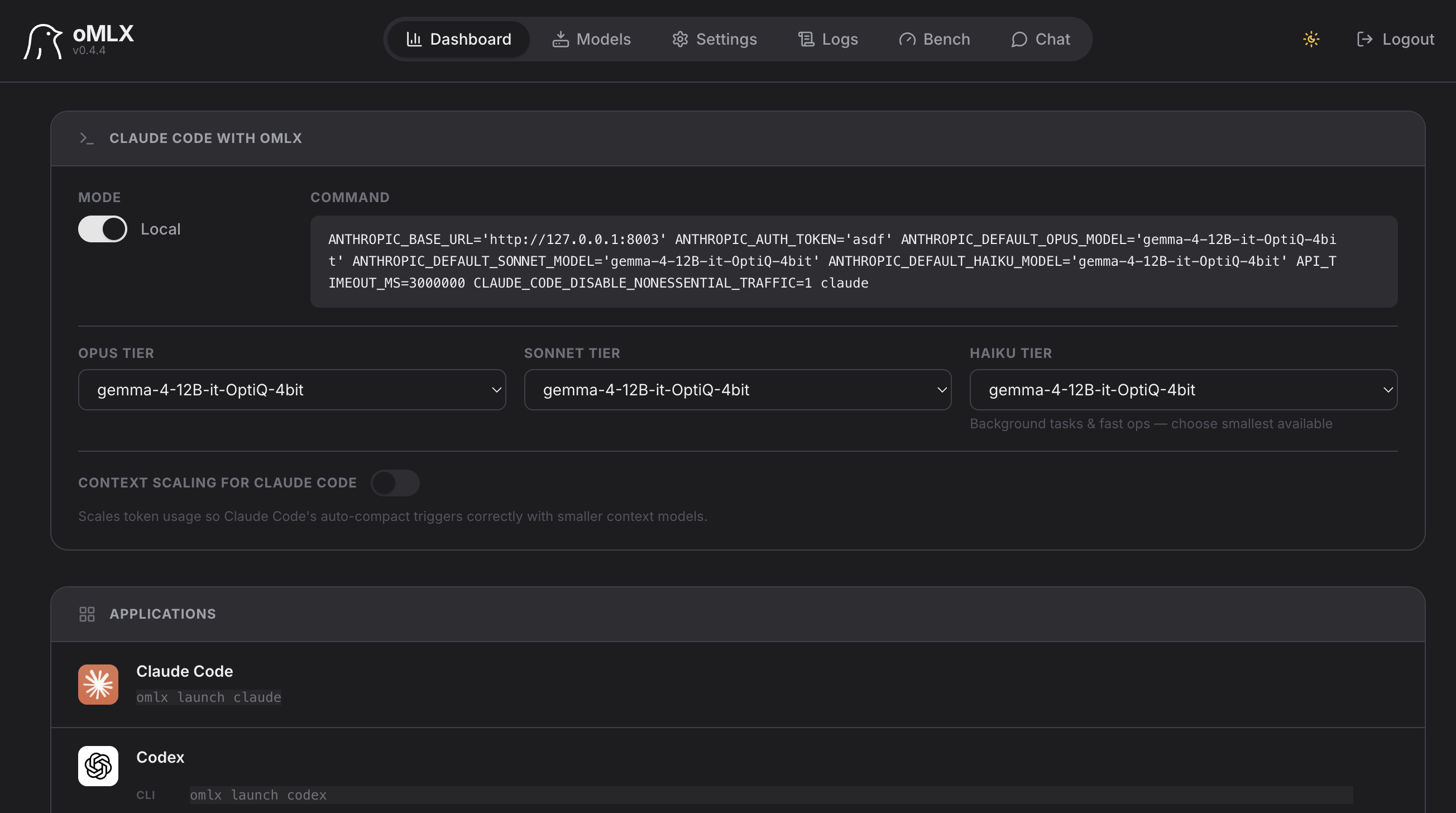Open the Sonnet Tier model dropdown

click(737, 390)
